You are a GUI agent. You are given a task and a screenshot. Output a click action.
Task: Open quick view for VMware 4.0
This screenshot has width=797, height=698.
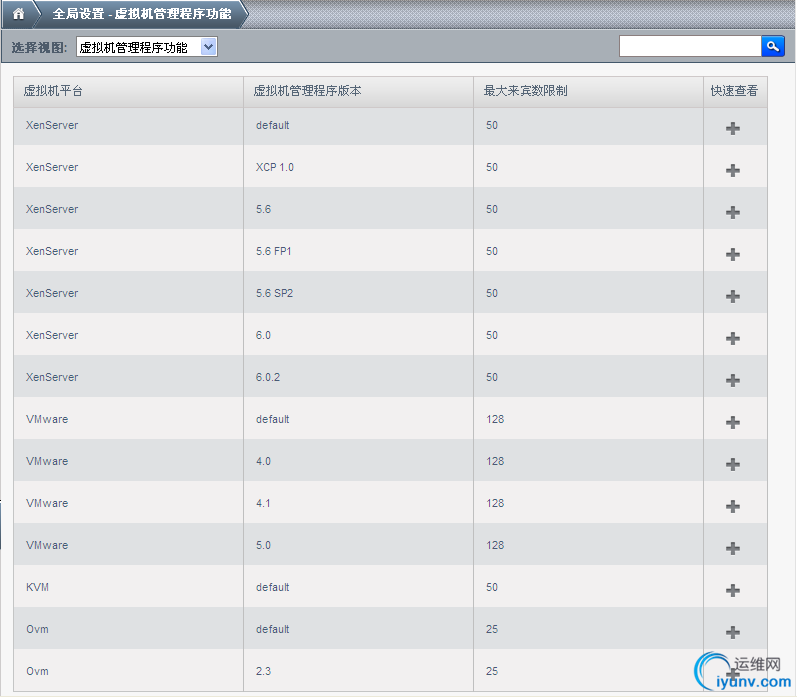point(732,464)
